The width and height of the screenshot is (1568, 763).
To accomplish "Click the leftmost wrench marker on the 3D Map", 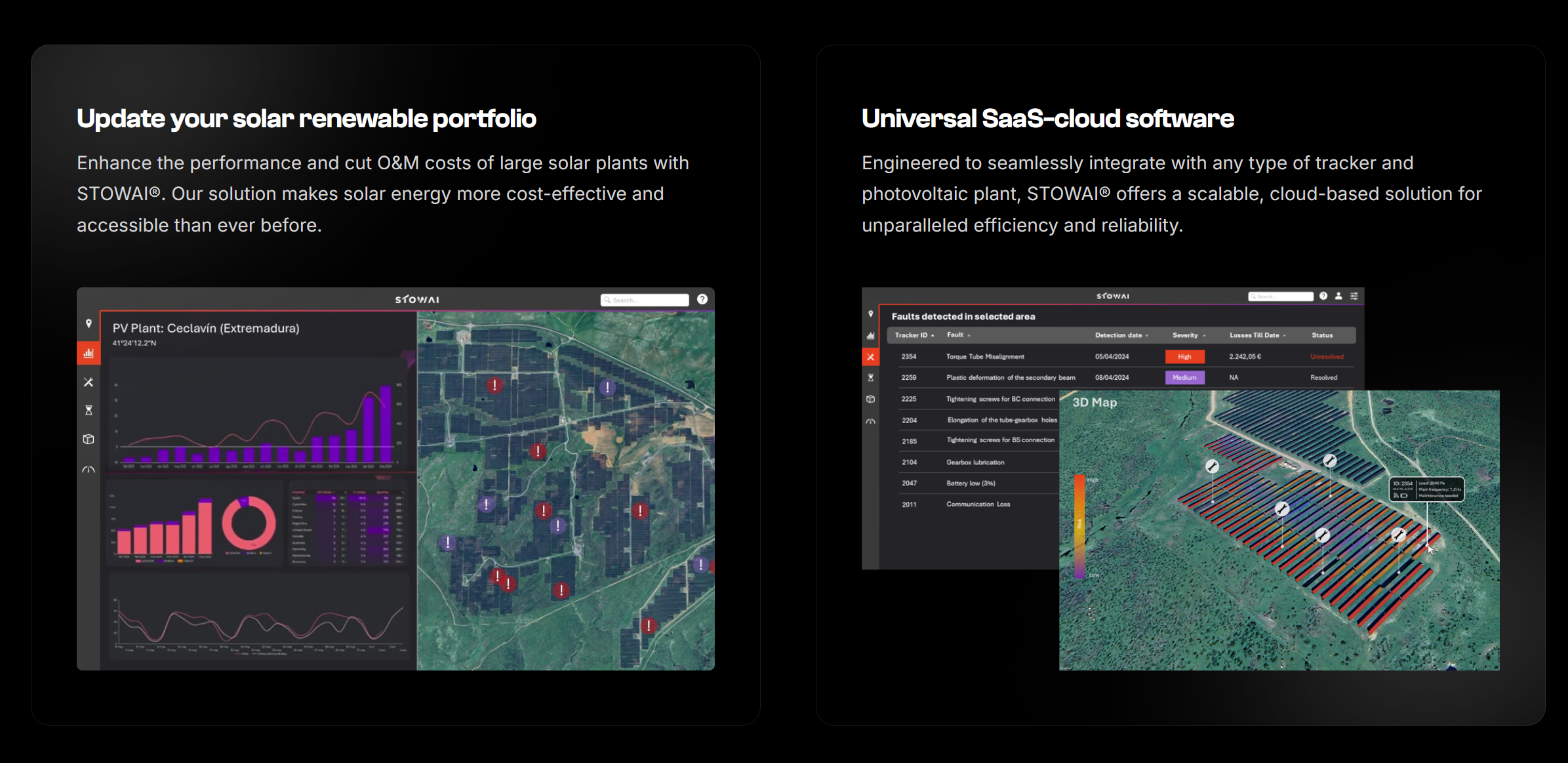I will coord(1212,466).
